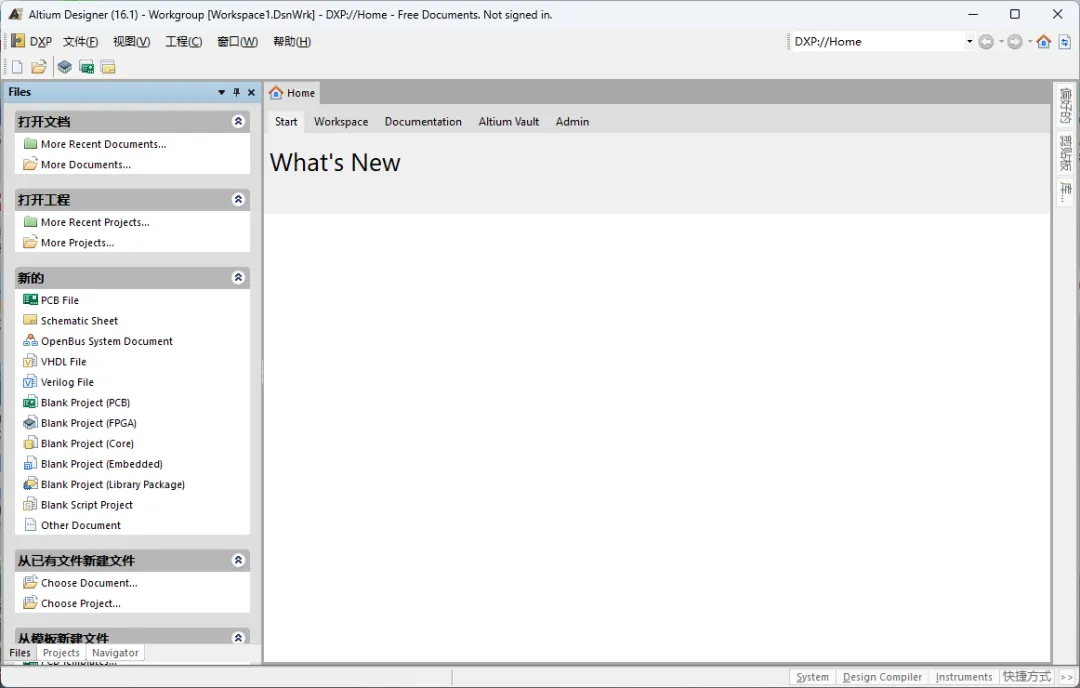Collapse the 打开文档 section
The image size is (1080, 688).
[x=238, y=121]
